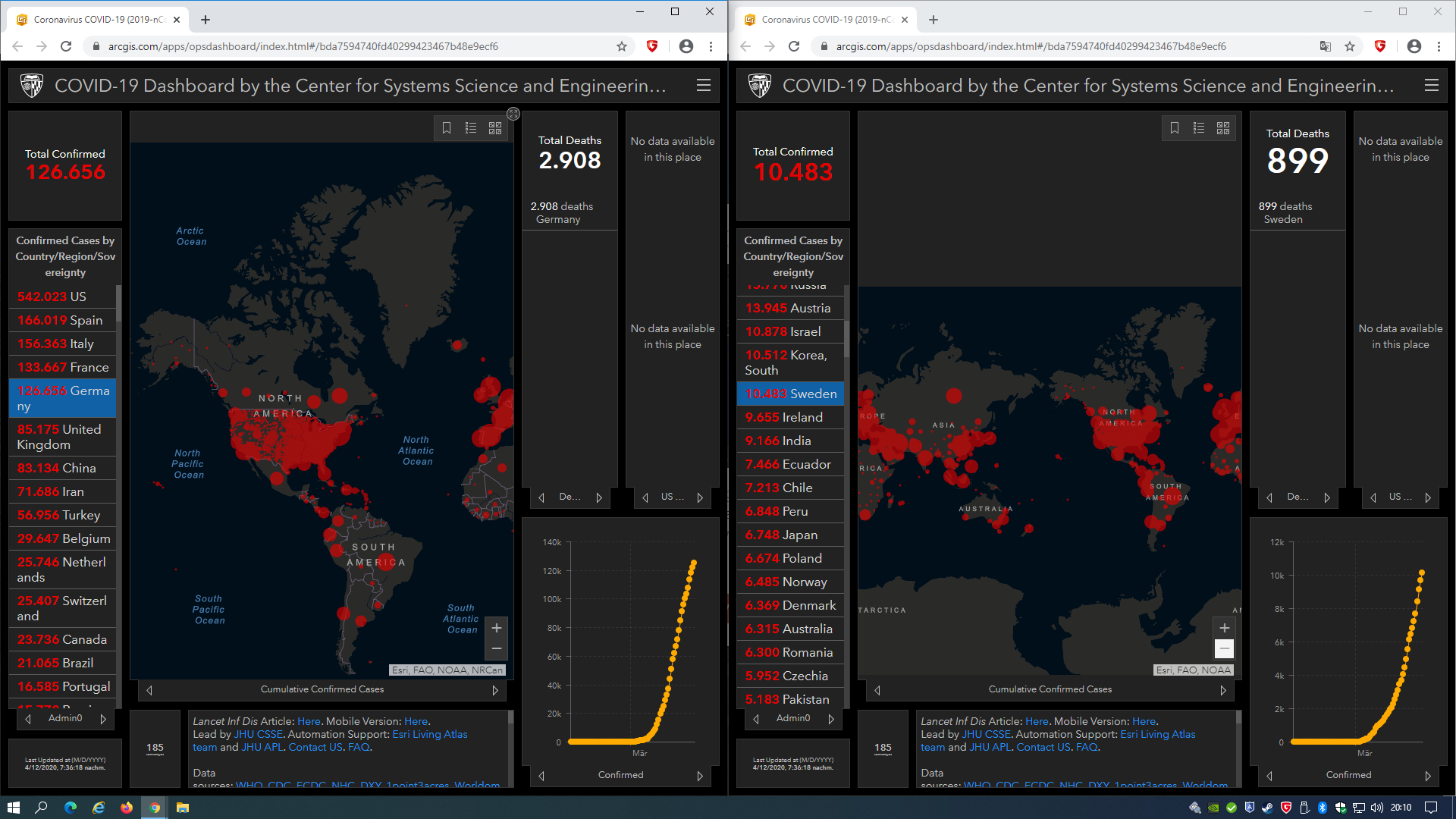Click zoom out button on right map
Screen dimensions: 1456x819
point(1224,648)
